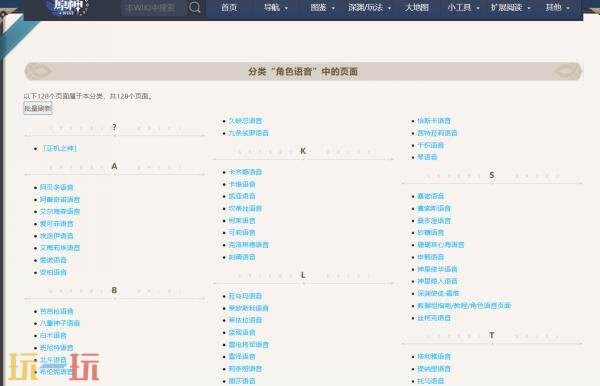This screenshot has width=600, height=386.
Task: Open the 茜特菈莉语音 page link
Action: [x=437, y=133]
